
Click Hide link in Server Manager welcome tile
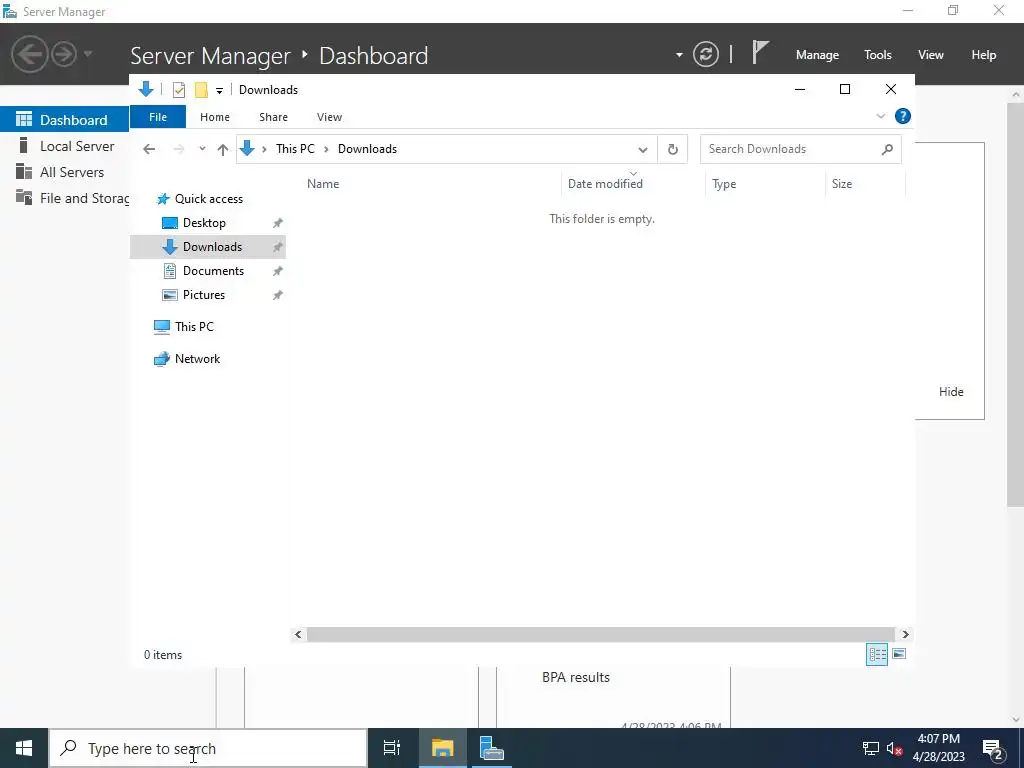[951, 392]
